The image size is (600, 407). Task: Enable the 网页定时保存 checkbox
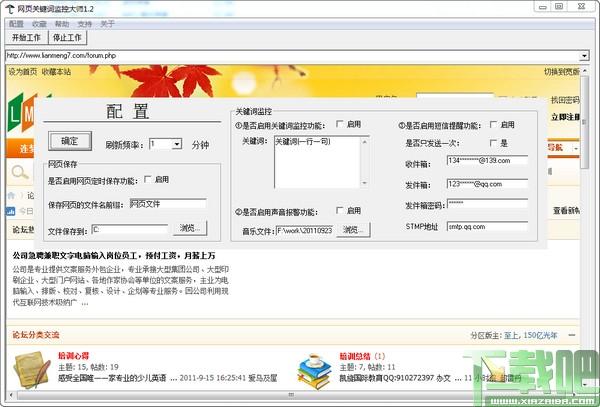[148, 179]
